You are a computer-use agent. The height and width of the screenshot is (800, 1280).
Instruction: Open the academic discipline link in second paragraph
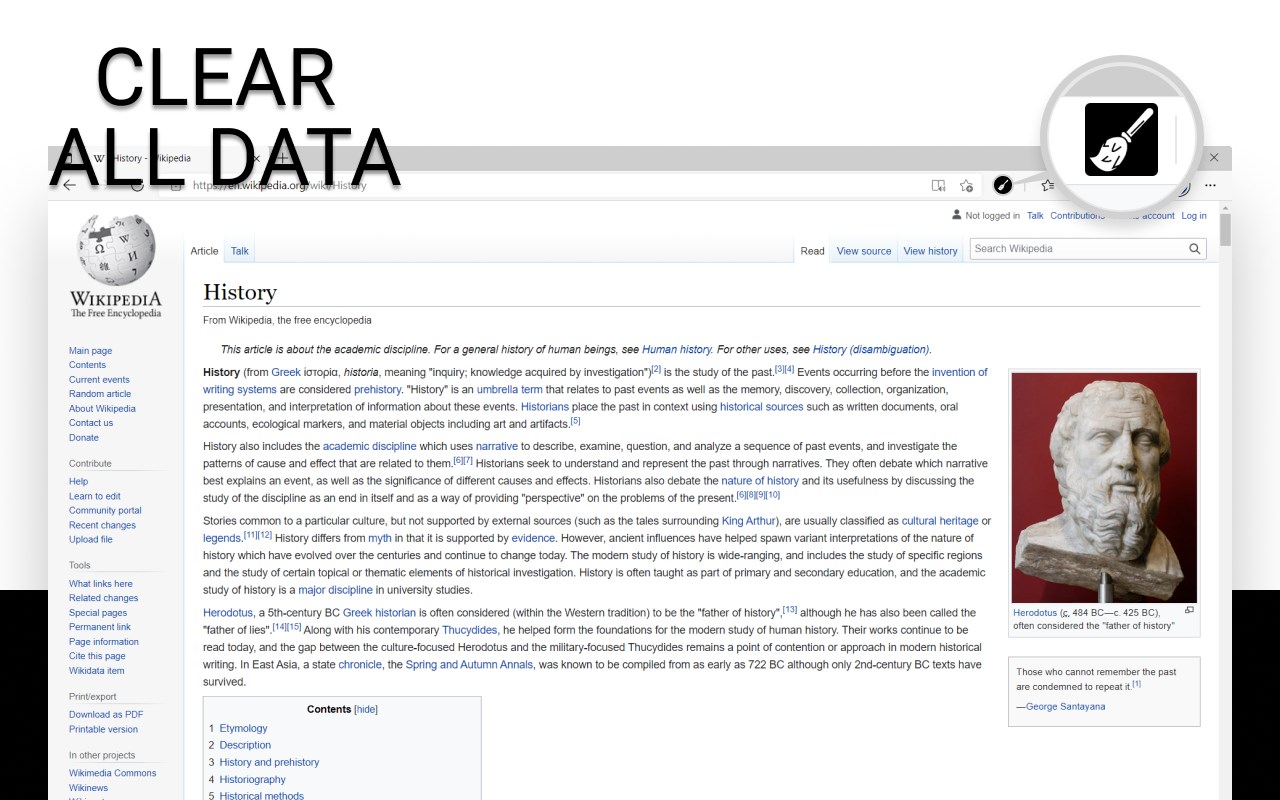click(x=369, y=446)
